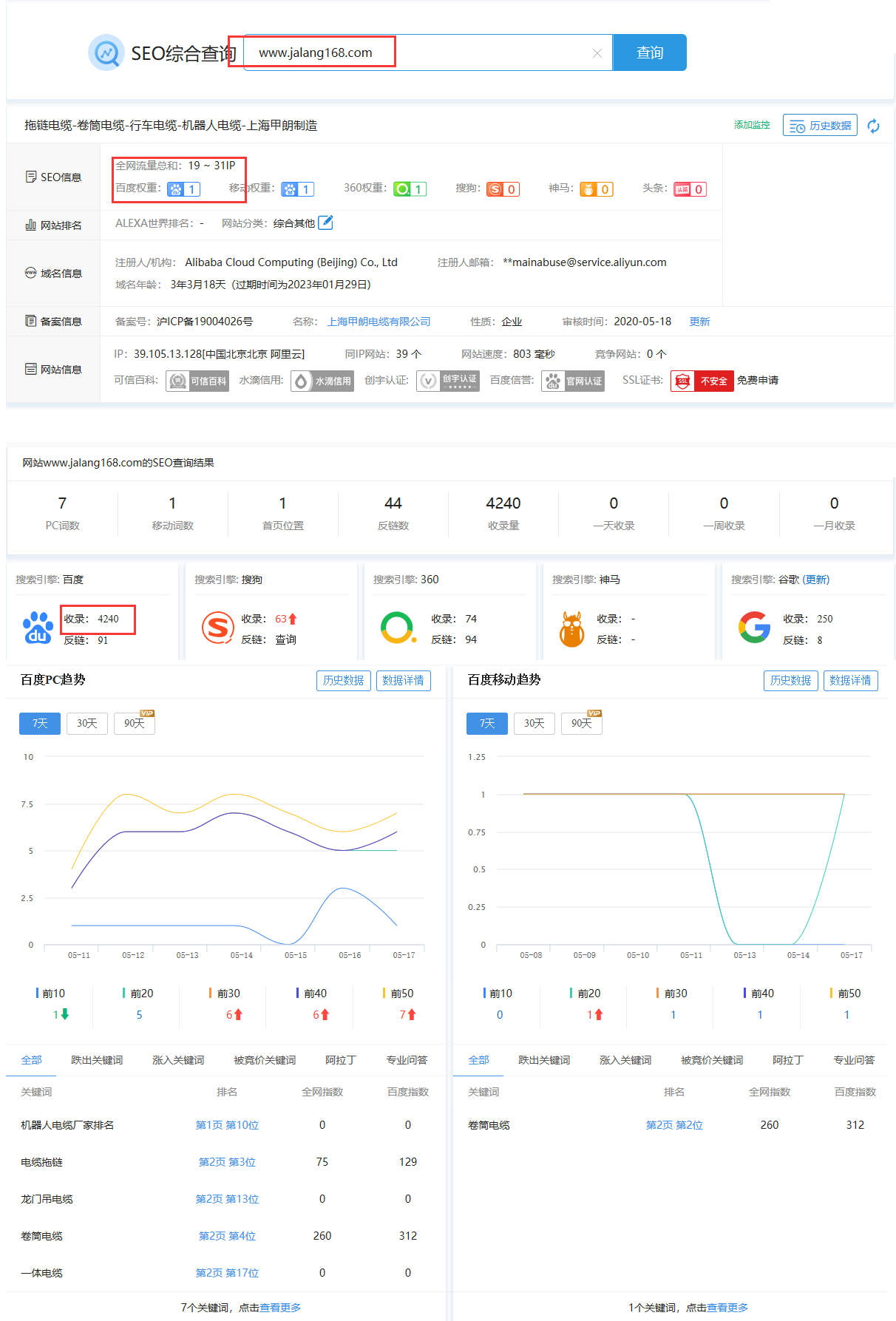
Task: Open mobile ranking 第2页 第2位 for 卷筒电缆
Action: click(x=674, y=1125)
